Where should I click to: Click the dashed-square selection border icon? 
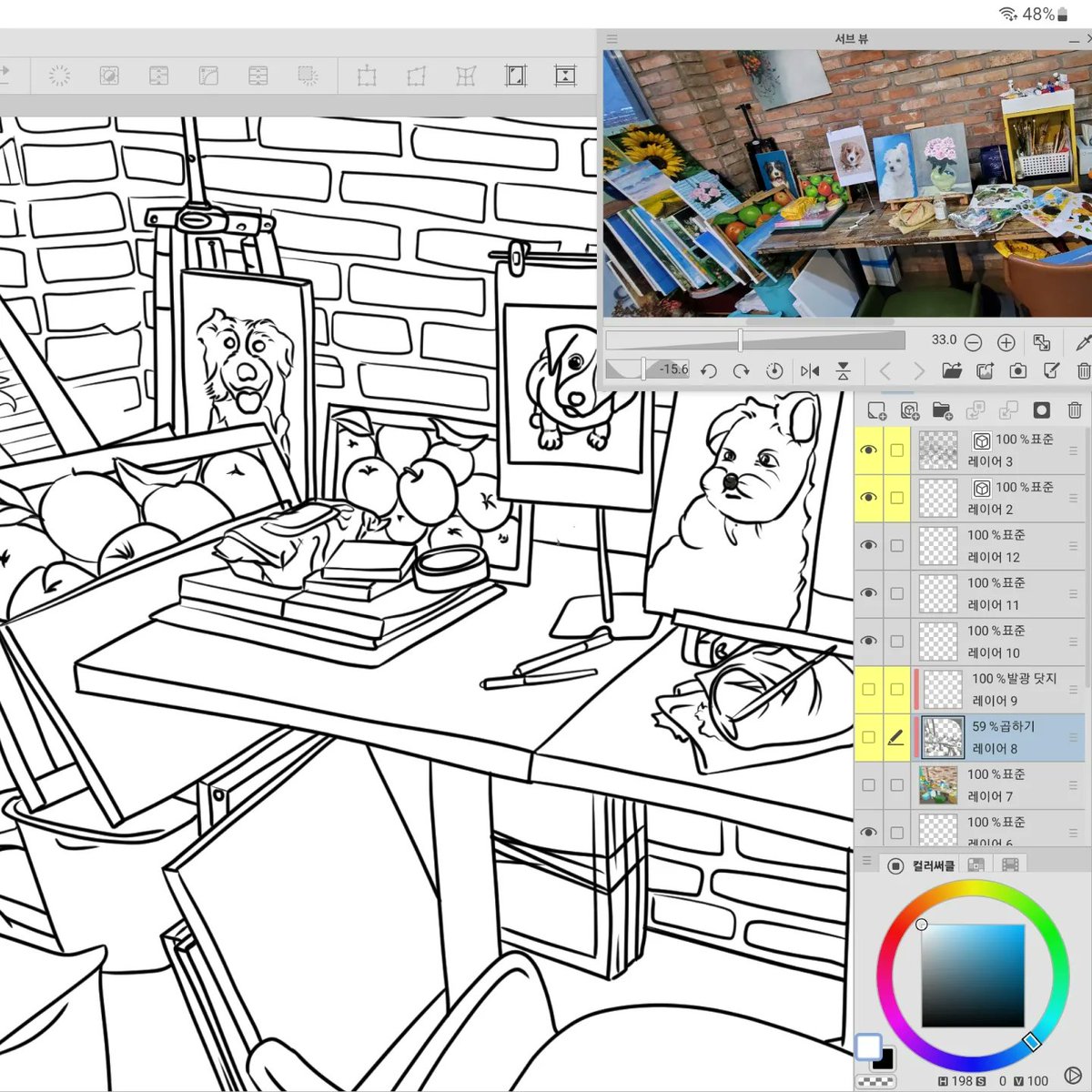pos(308,76)
